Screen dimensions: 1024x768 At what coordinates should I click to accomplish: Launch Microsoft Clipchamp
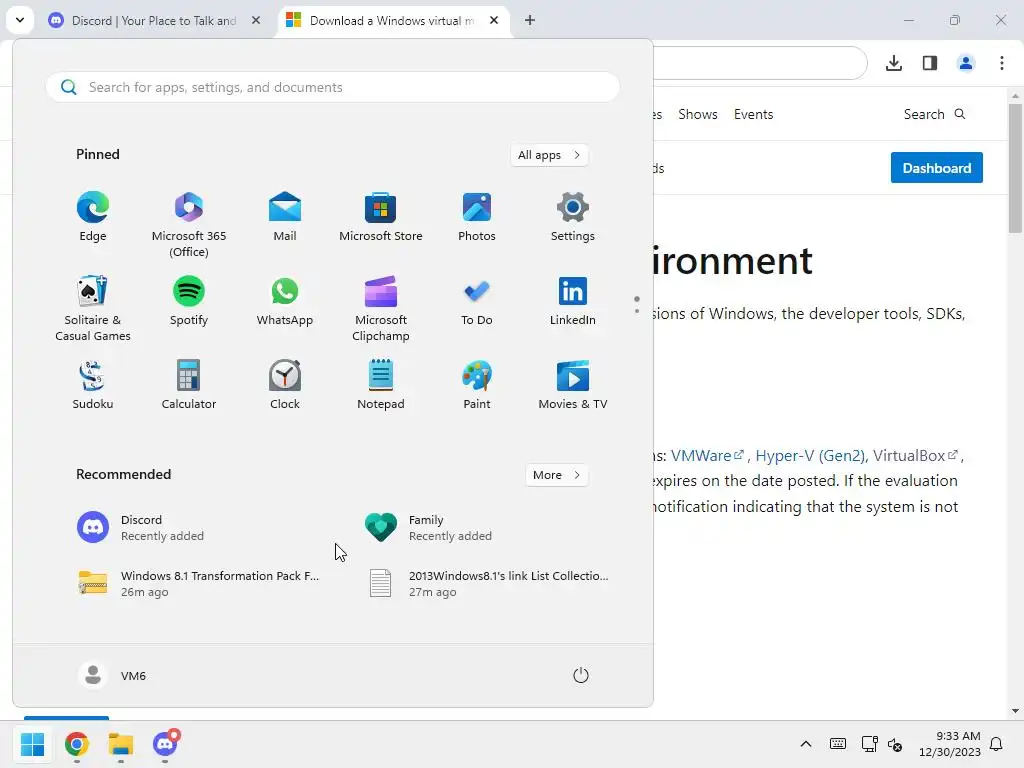(381, 308)
